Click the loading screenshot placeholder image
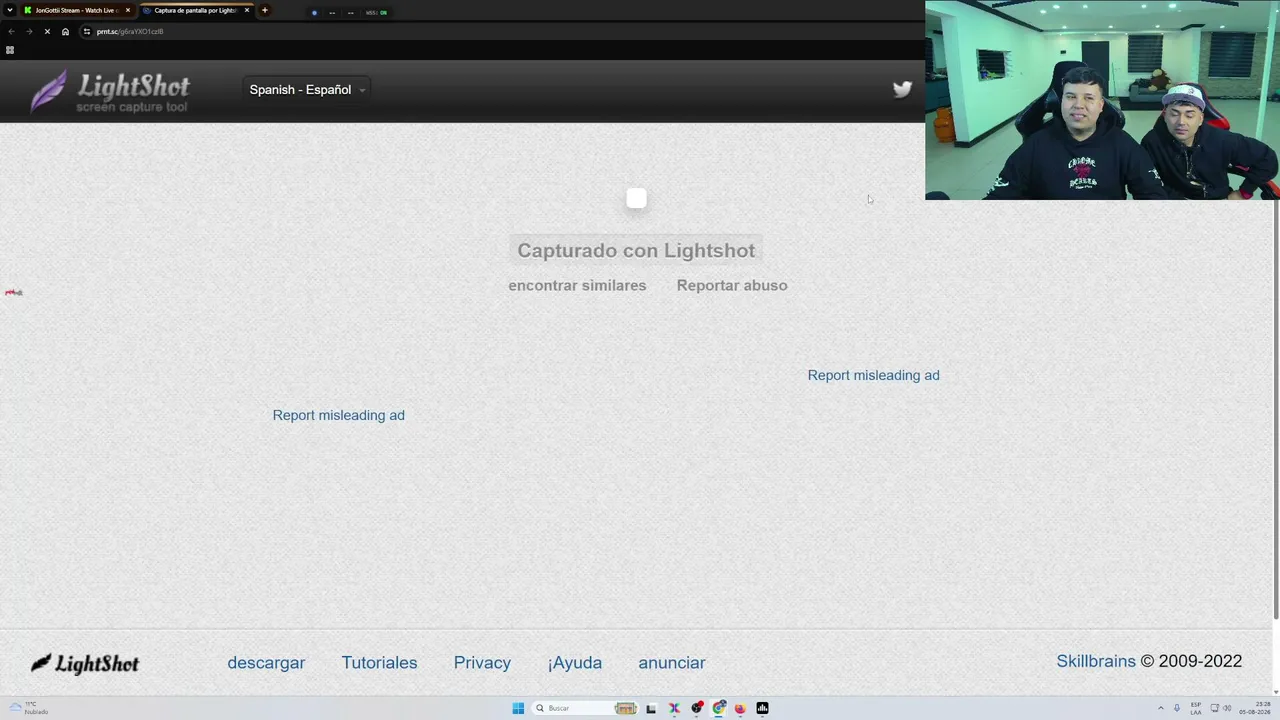Screen dimensions: 1280x720 636,199
